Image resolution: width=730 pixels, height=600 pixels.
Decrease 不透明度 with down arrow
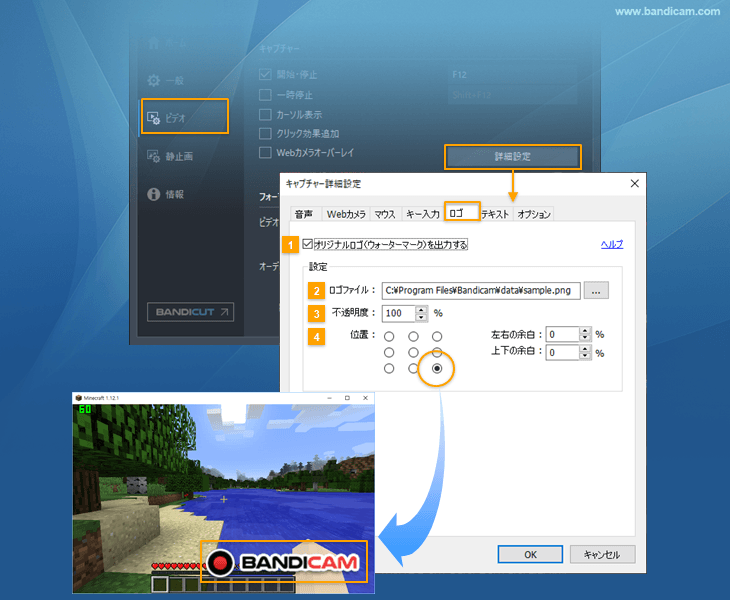pyautogui.click(x=421, y=317)
